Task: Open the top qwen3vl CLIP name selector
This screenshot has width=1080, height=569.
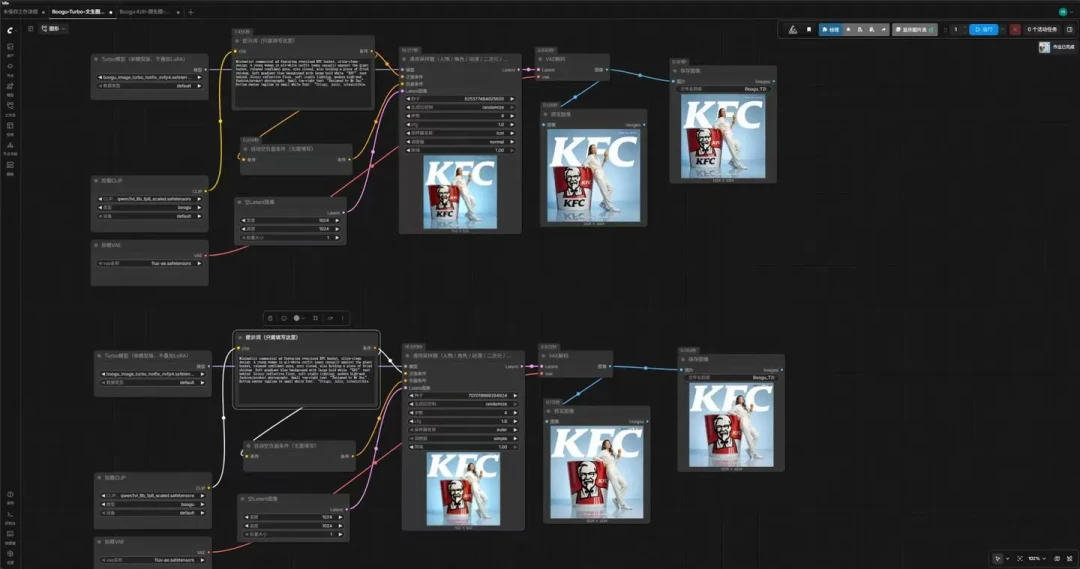Action: coord(150,199)
